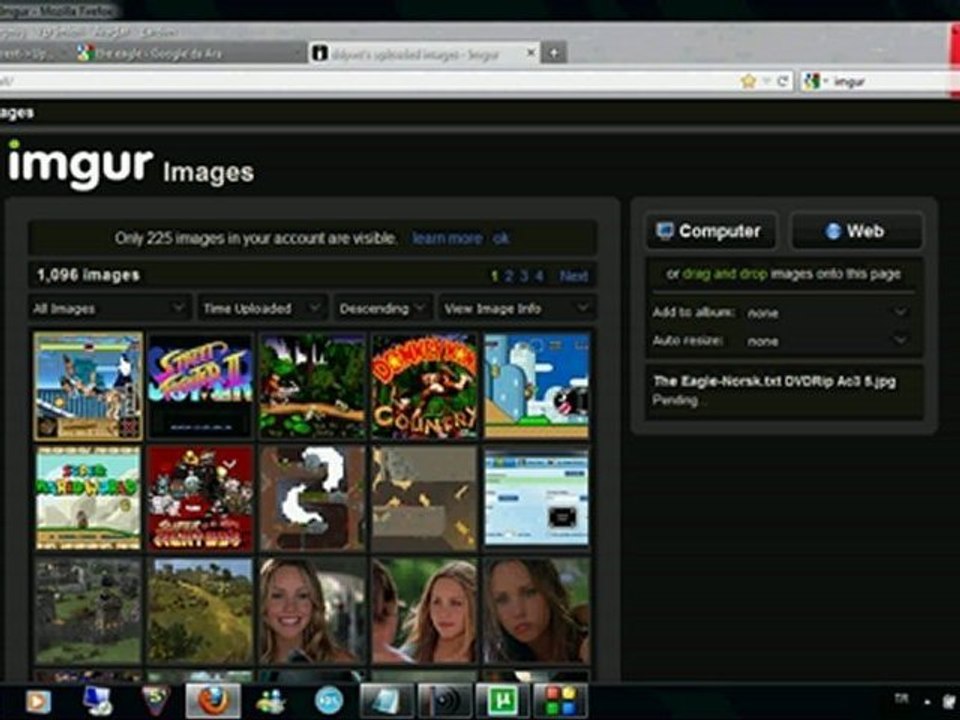This screenshot has width=960, height=720.
Task: Open the Donkey Kong Country title thumbnail
Action: pos(424,386)
